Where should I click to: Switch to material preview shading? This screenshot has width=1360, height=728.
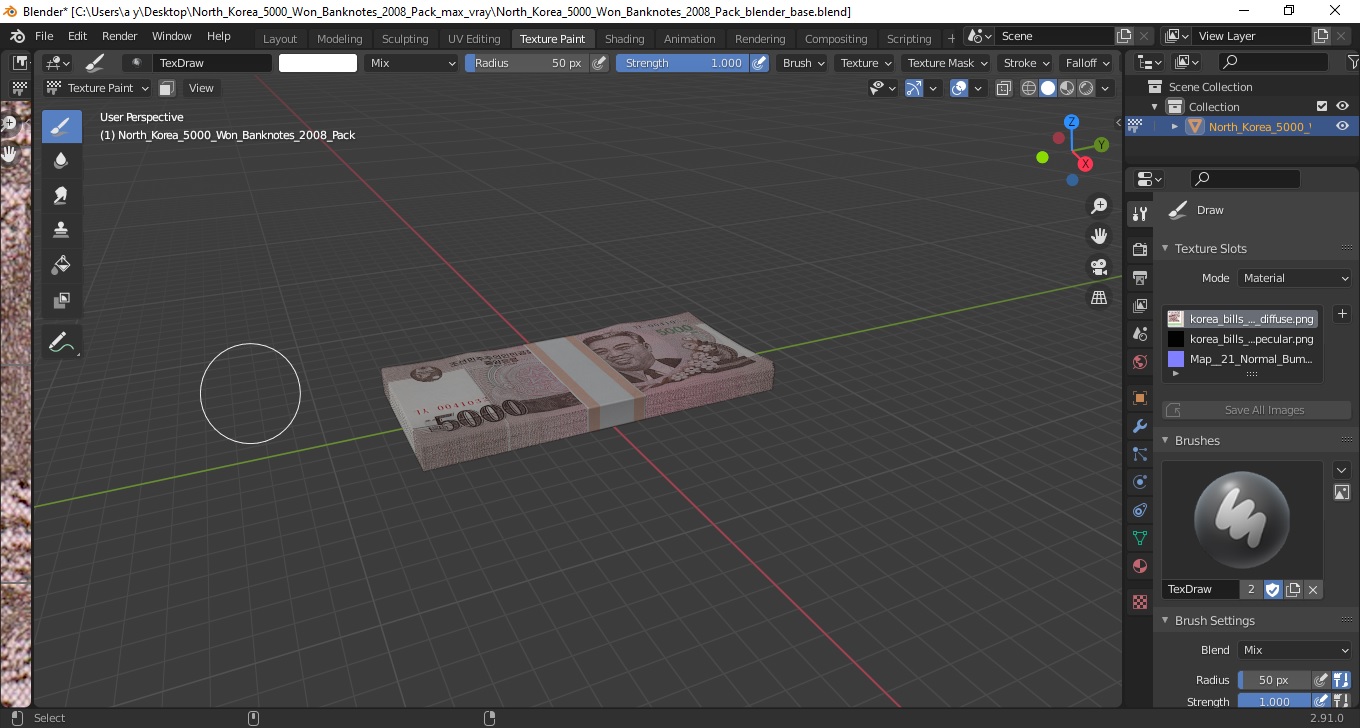(1067, 88)
